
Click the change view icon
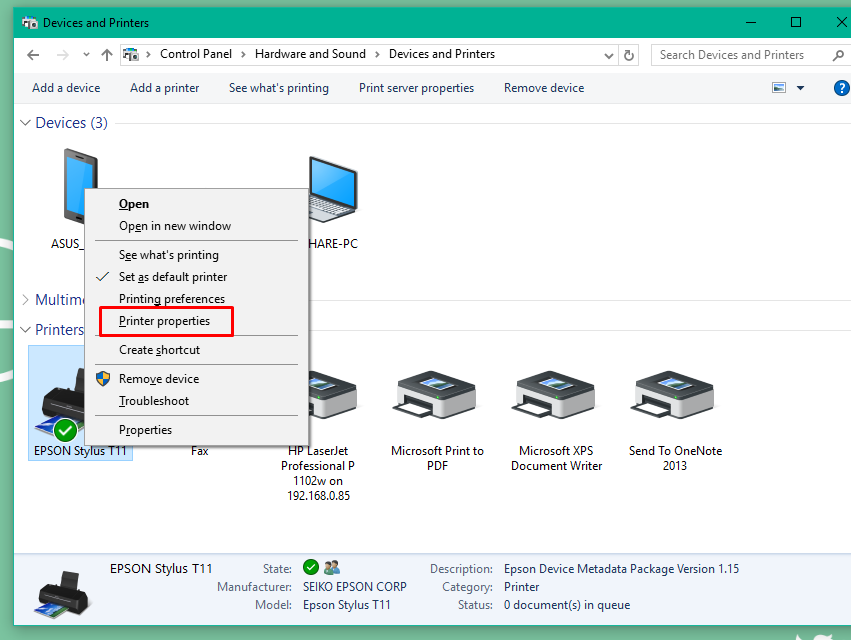[x=779, y=88]
